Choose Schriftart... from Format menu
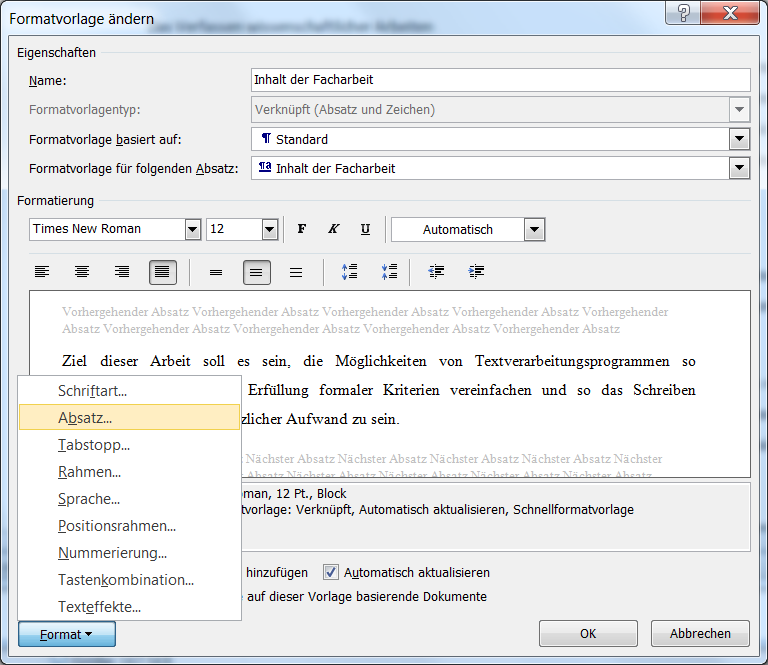This screenshot has height=665, width=768. coord(129,391)
